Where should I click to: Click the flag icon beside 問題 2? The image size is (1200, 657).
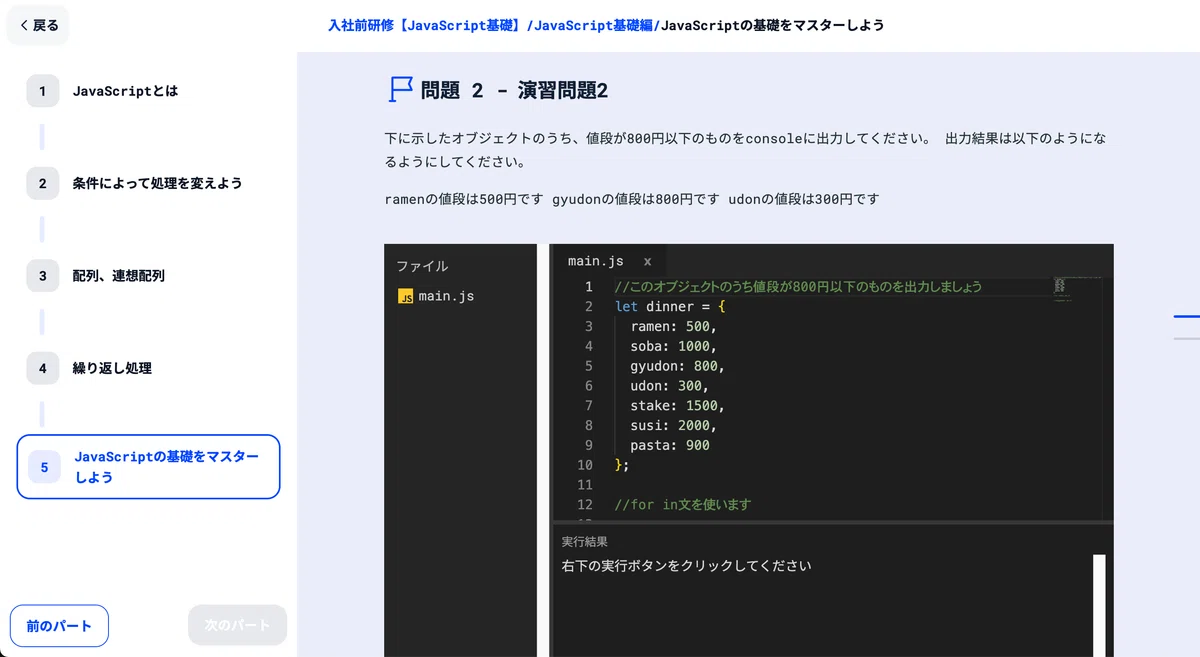[x=400, y=90]
